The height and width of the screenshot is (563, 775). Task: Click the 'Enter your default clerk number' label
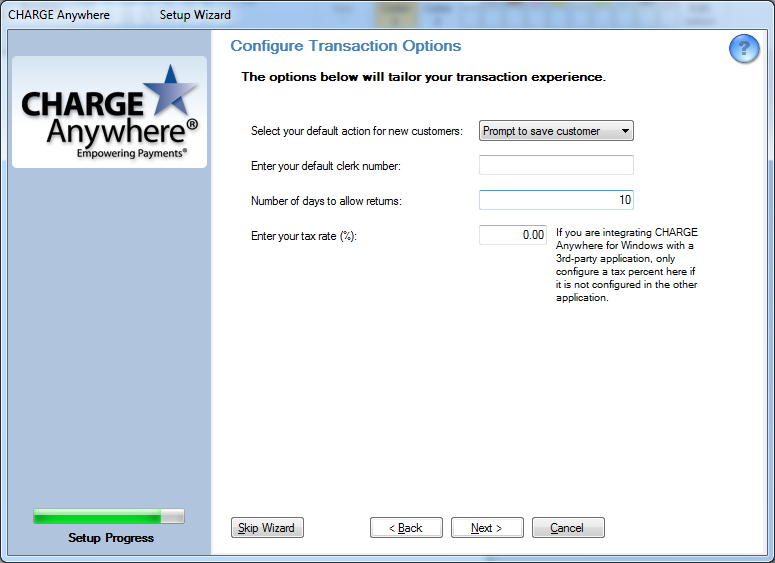[326, 166]
